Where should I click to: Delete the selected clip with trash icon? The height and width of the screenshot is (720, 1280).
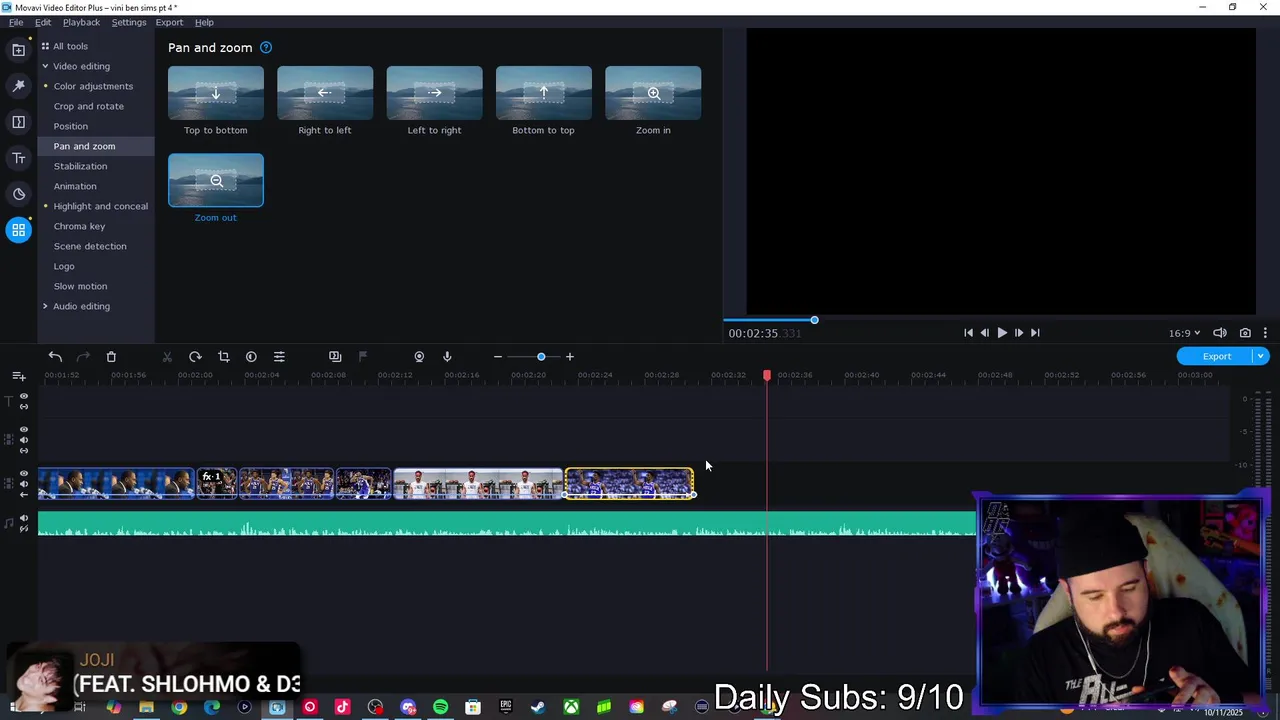(111, 357)
